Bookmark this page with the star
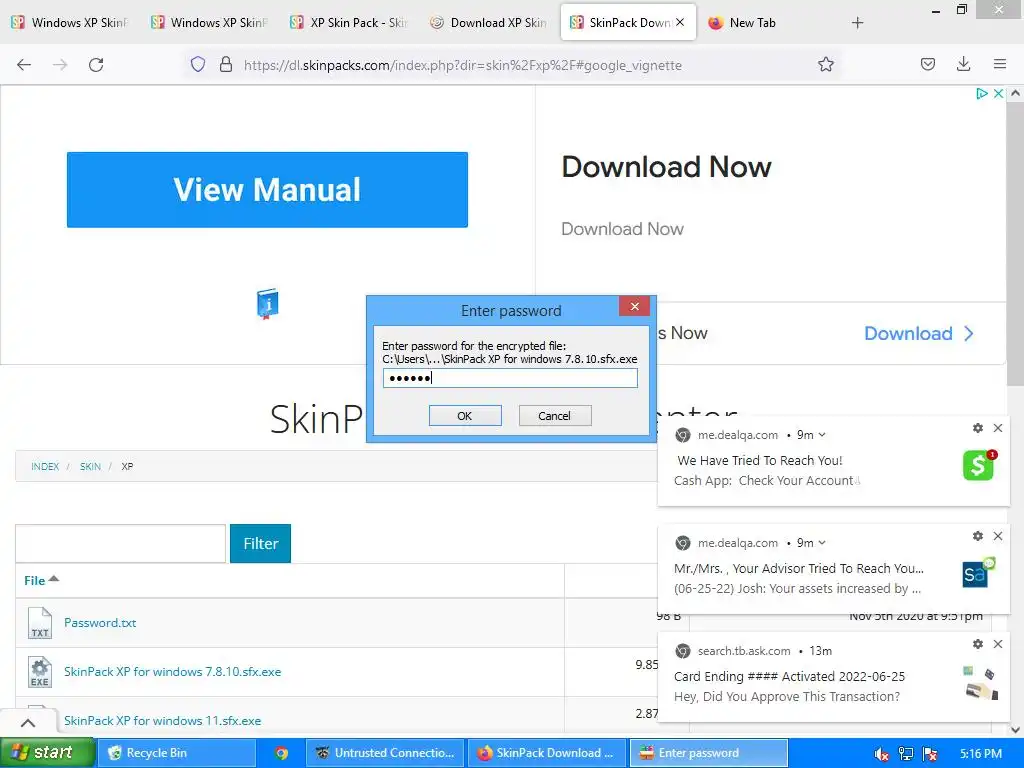This screenshot has width=1024, height=768. point(825,65)
